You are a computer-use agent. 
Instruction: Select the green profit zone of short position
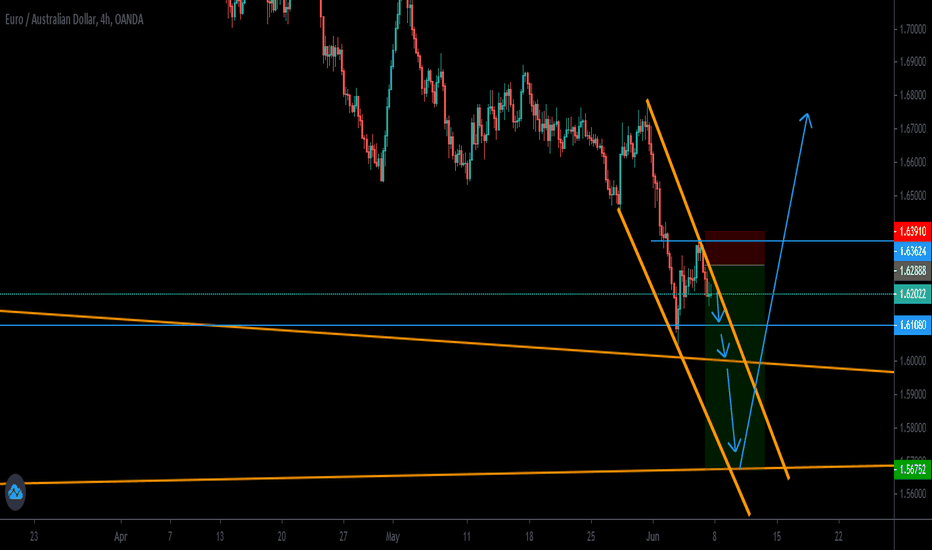[735, 367]
